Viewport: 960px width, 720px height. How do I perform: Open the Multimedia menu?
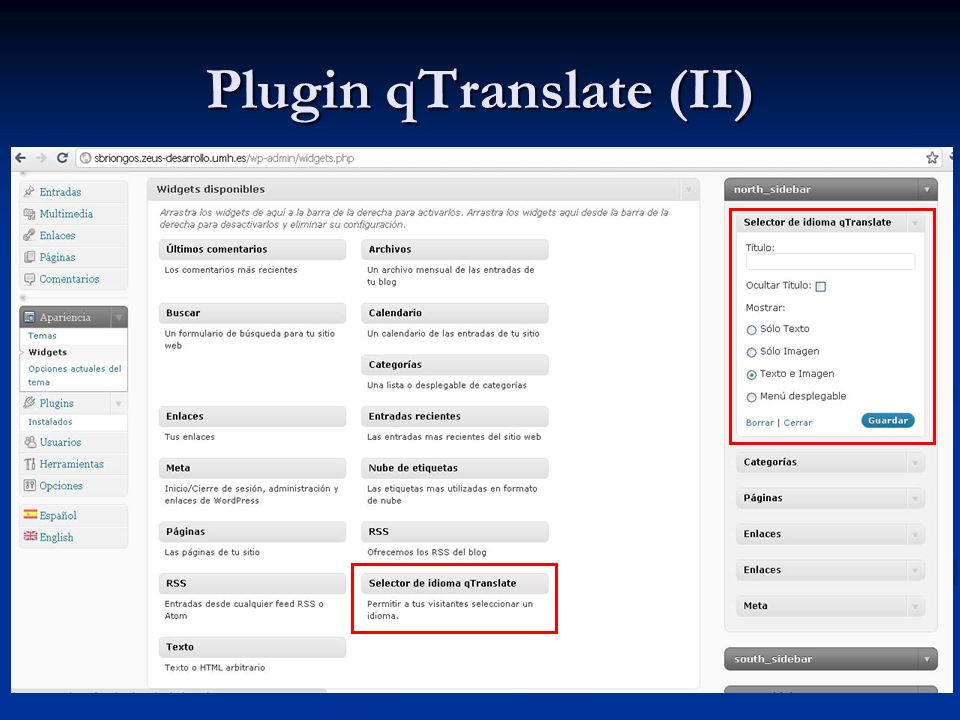66,214
